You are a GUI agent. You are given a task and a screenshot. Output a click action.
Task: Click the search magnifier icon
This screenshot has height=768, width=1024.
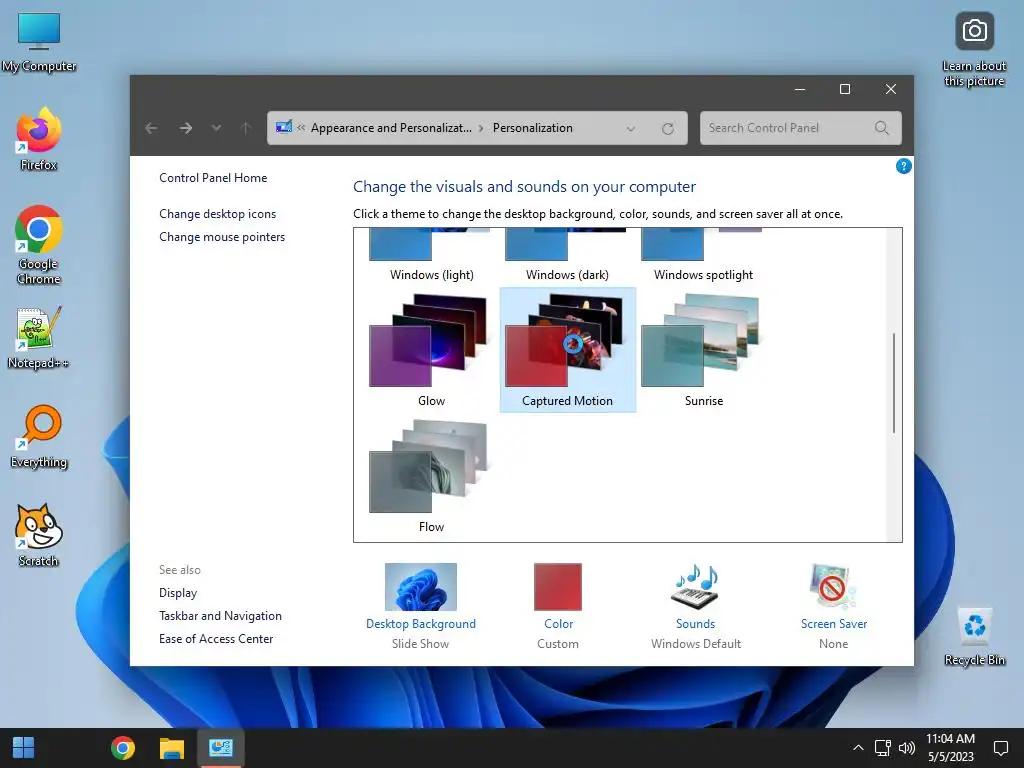click(882, 128)
